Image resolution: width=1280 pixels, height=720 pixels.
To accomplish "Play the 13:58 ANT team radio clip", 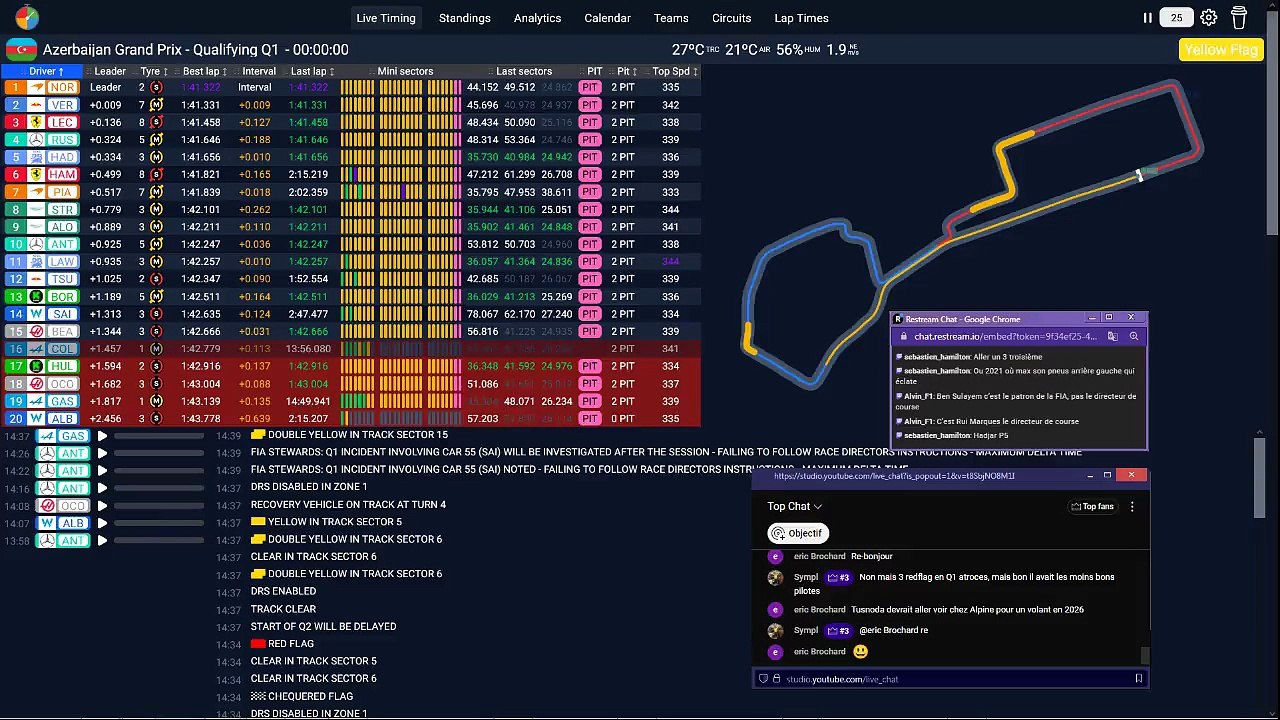I will pyautogui.click(x=102, y=541).
